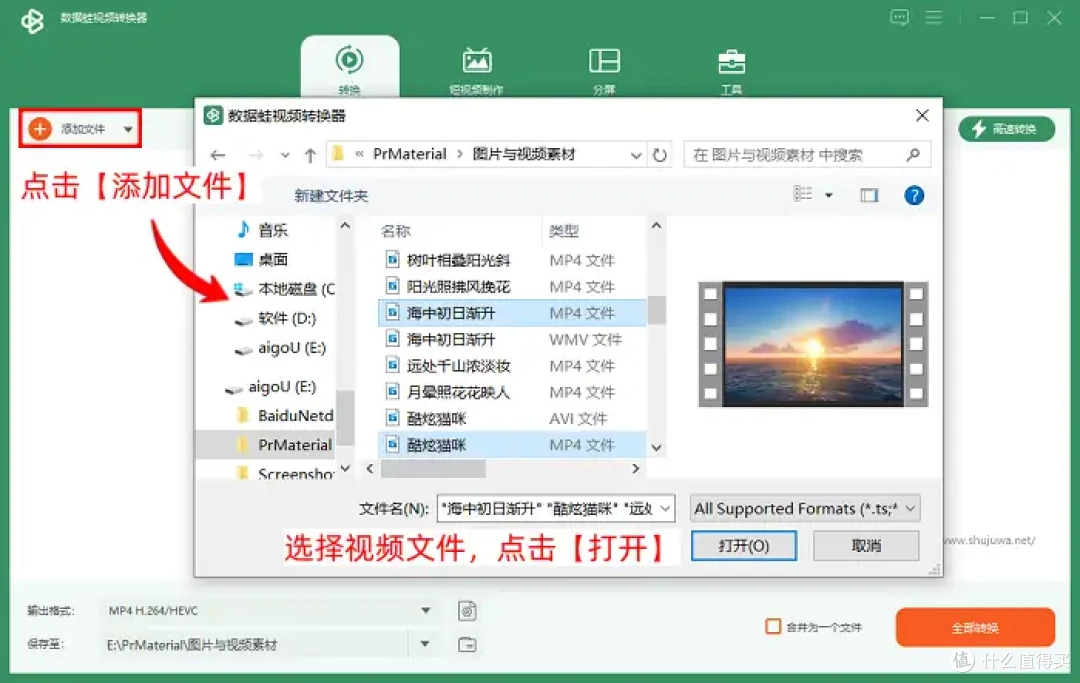Switch to the 短视频制作 tab

(x=477, y=70)
